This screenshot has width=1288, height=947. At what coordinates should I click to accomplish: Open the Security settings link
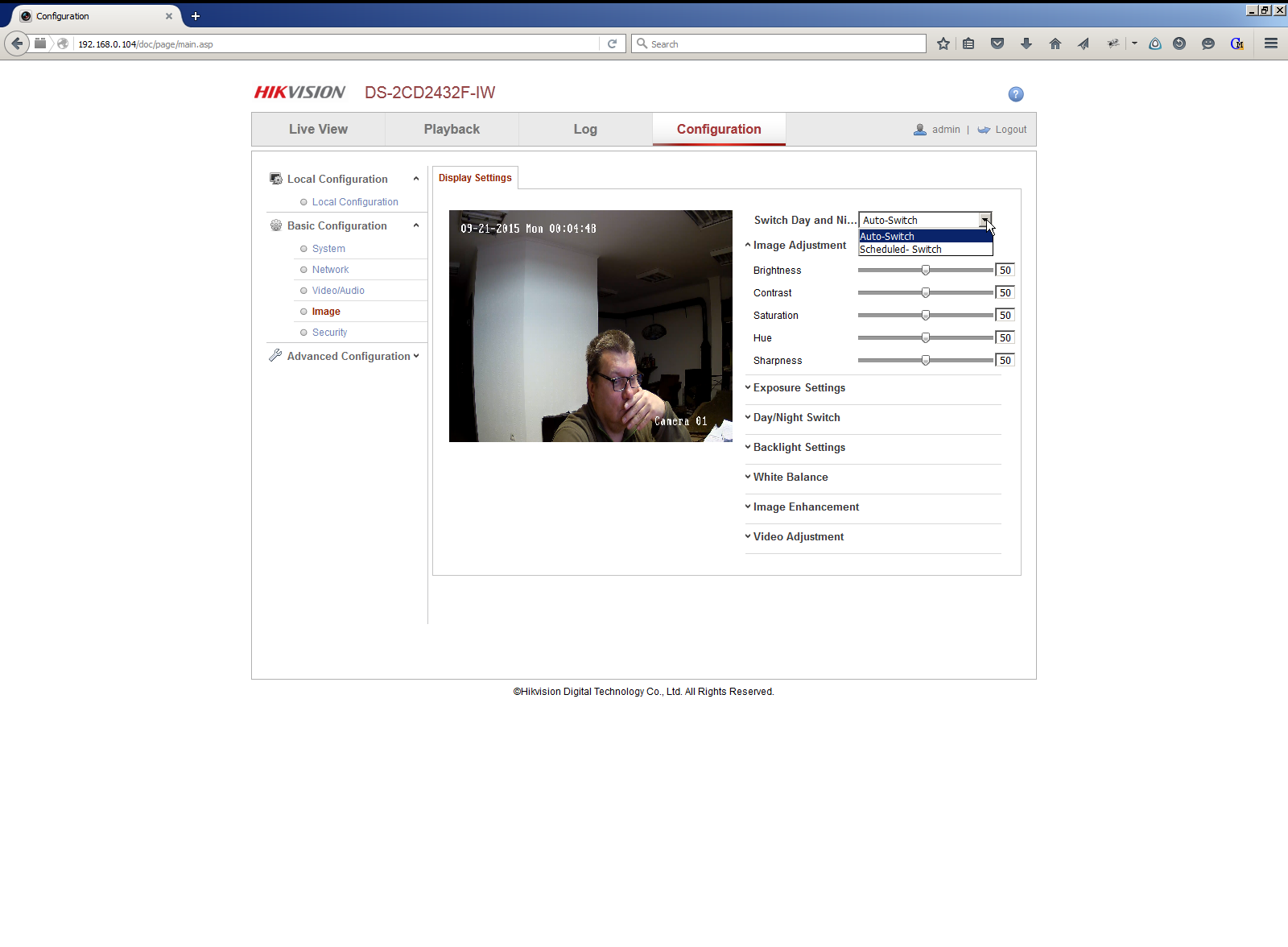[x=329, y=333]
